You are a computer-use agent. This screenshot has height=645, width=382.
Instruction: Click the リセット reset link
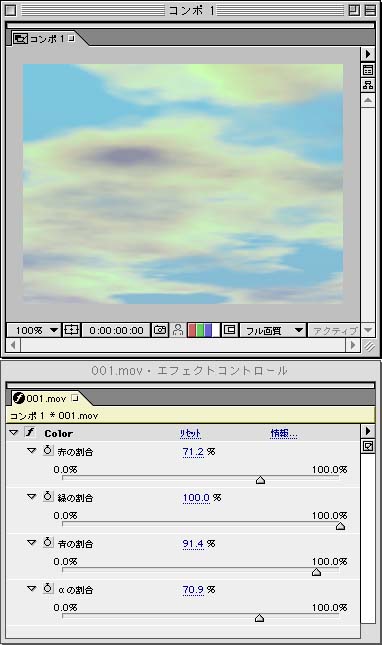coord(190,433)
